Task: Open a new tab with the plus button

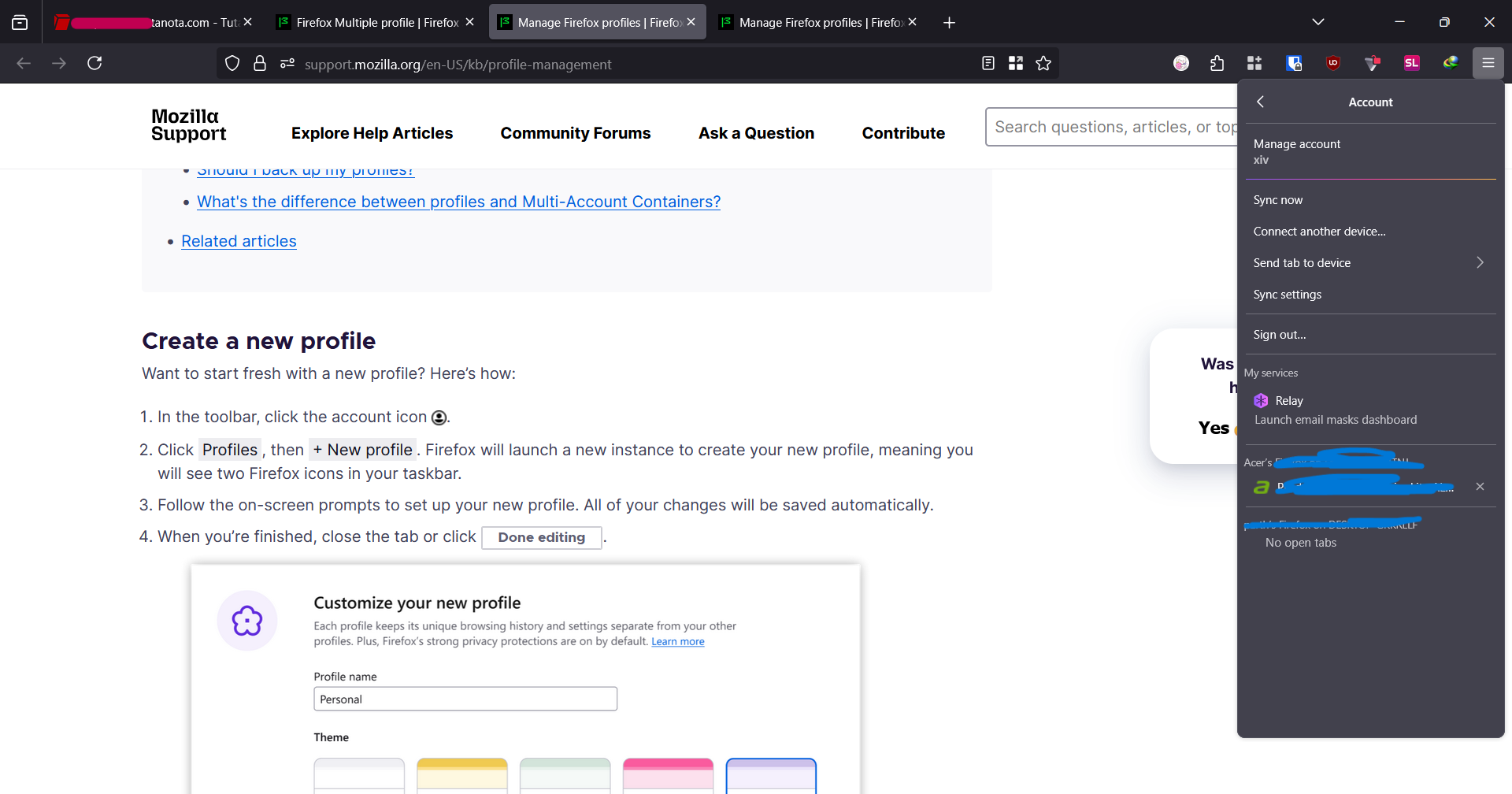Action: click(949, 22)
